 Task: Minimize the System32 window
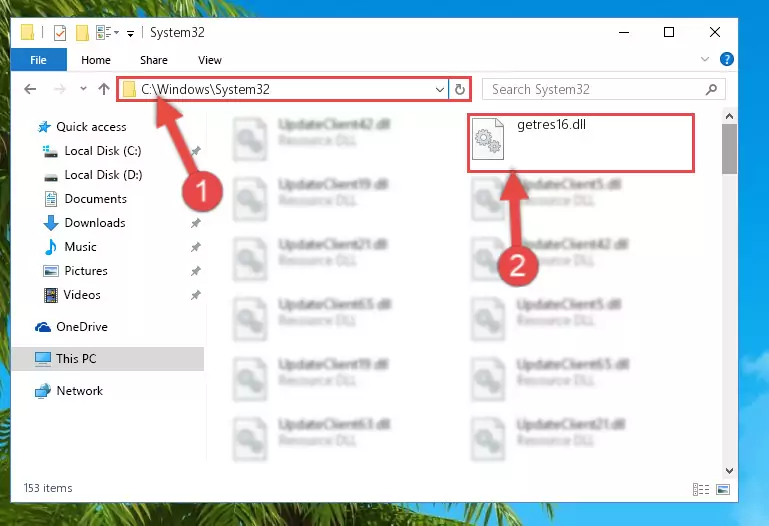624,32
